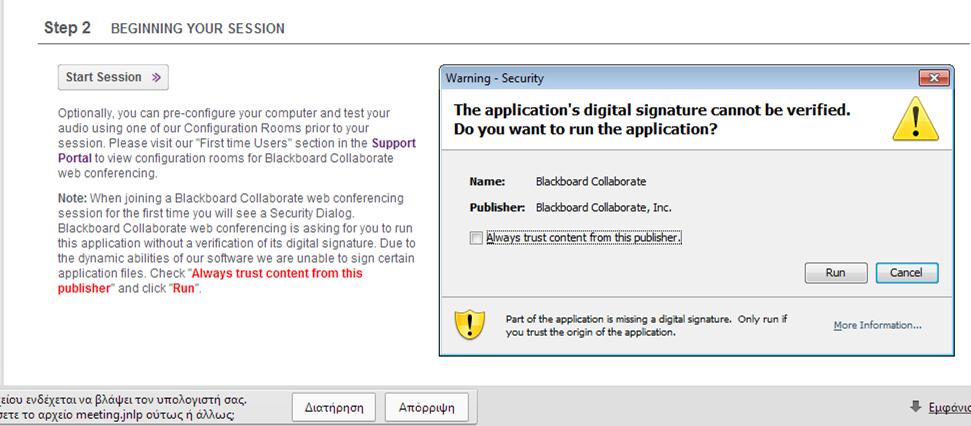Image resolution: width=971 pixels, height=426 pixels.
Task: Close the Warning - Security dialog
Action: coord(934,78)
